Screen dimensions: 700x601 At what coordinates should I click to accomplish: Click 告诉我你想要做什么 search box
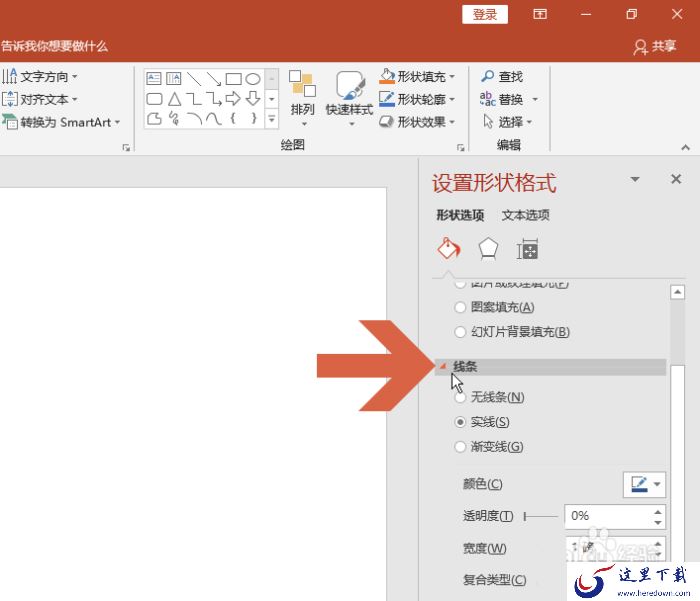pyautogui.click(x=54, y=46)
